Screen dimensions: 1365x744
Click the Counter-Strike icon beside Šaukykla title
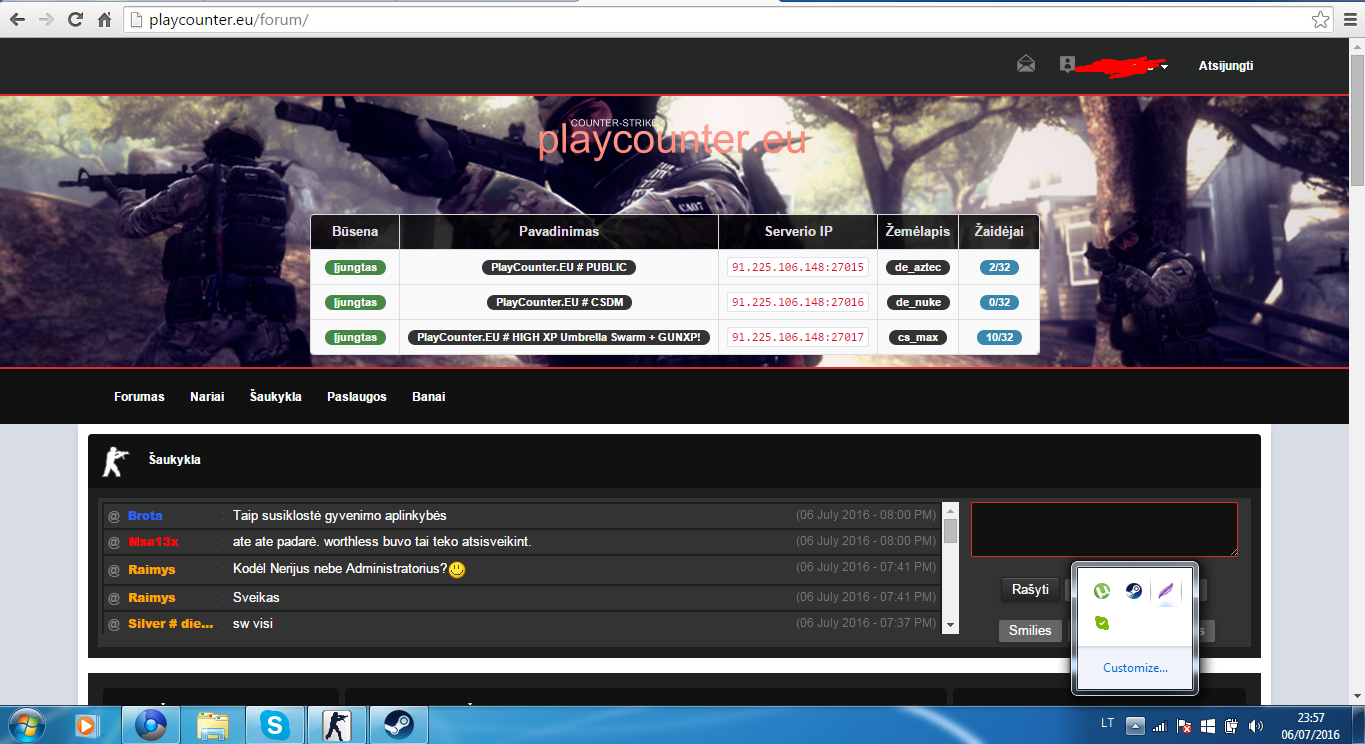pos(117,461)
